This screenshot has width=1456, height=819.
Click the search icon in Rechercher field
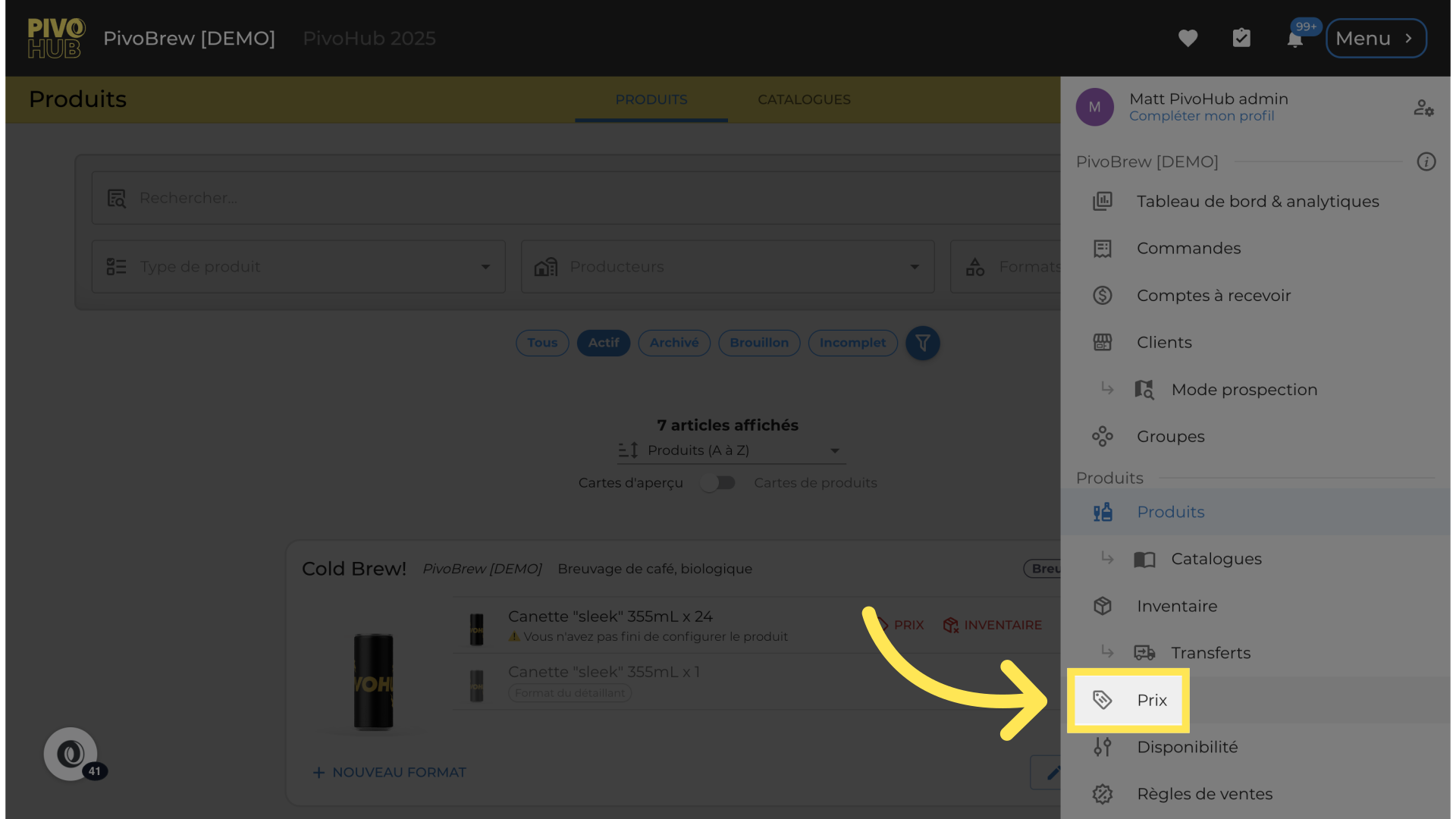[116, 199]
